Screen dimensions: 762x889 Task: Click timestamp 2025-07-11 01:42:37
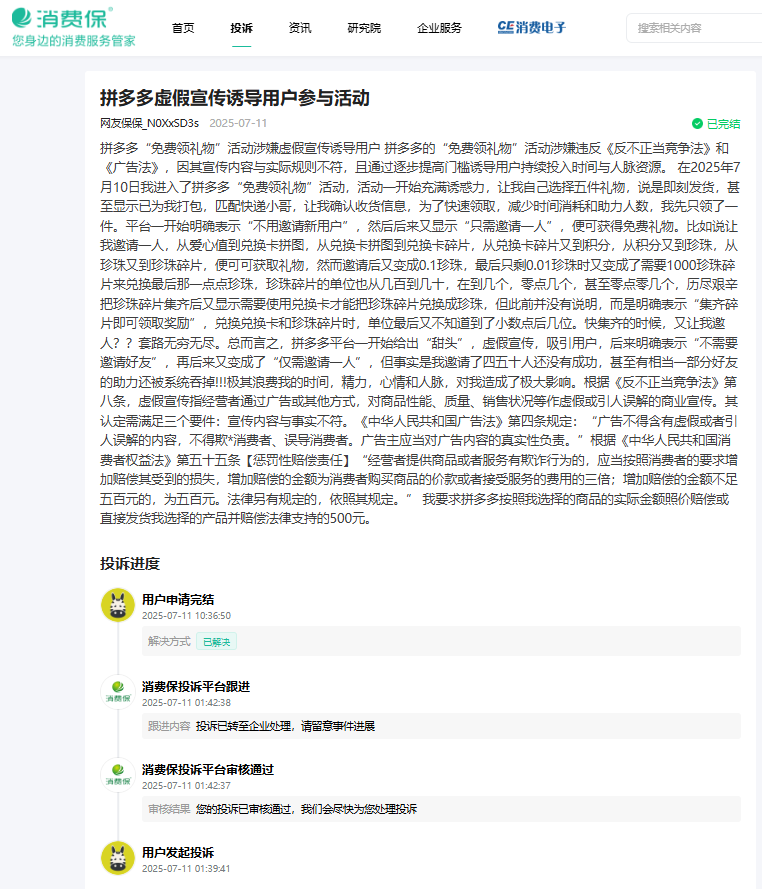tap(187, 786)
